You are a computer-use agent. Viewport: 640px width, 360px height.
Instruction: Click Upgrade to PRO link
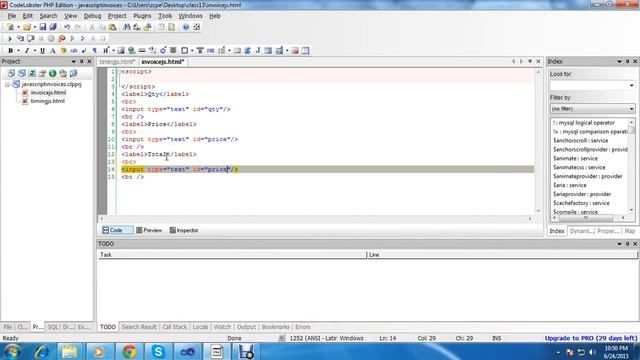(591, 338)
